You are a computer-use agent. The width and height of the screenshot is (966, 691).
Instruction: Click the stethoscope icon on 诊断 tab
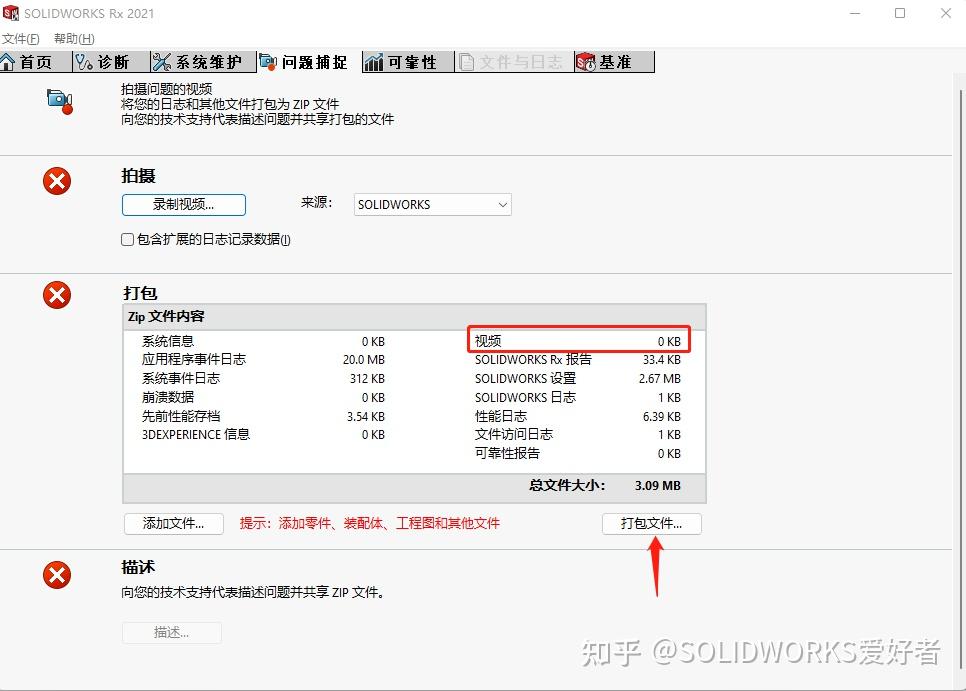click(84, 62)
